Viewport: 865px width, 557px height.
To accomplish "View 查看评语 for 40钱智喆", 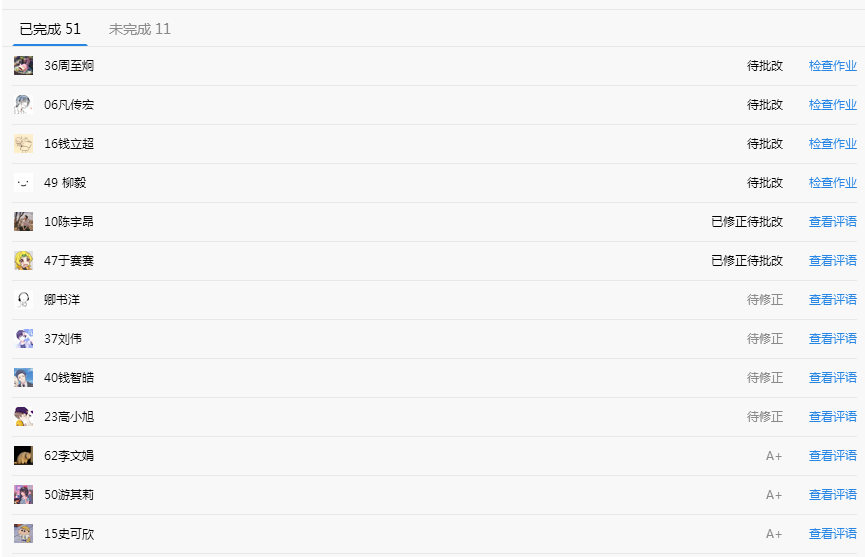I will 832,378.
